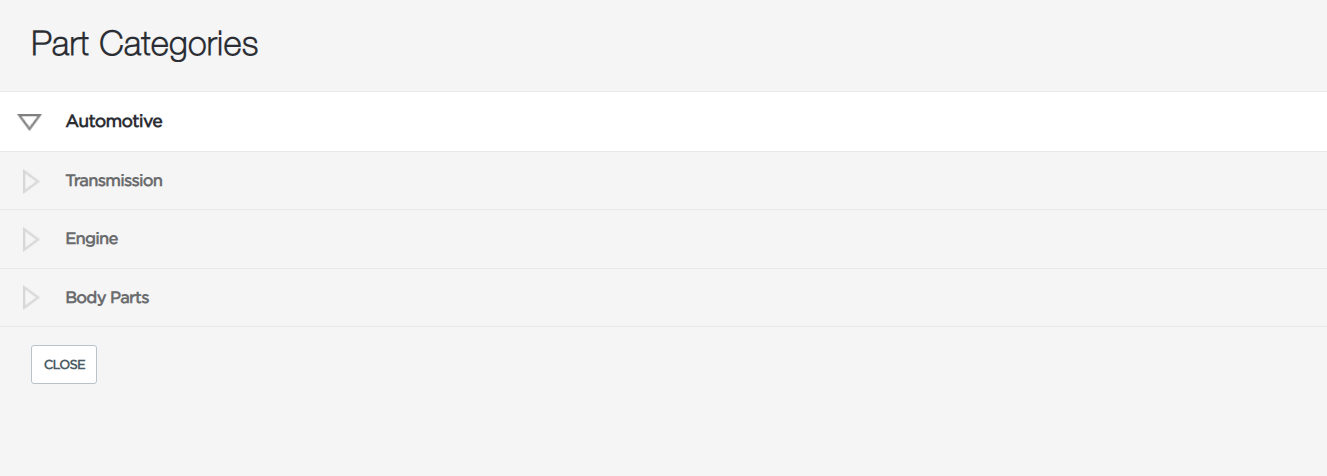This screenshot has width=1327, height=476.
Task: Select the Transmission category label
Action: tap(114, 181)
